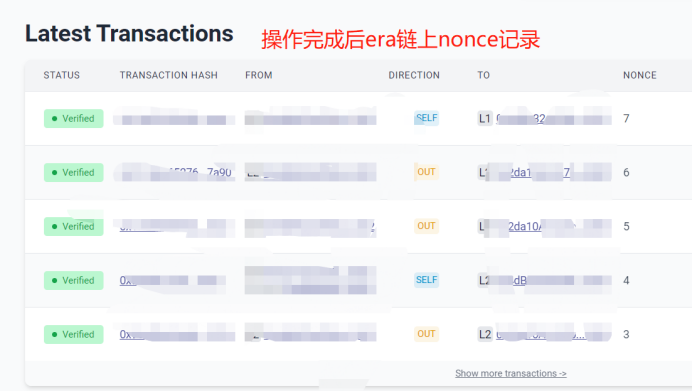Select the Verified status badge in nonce 7 row

[x=74, y=119]
